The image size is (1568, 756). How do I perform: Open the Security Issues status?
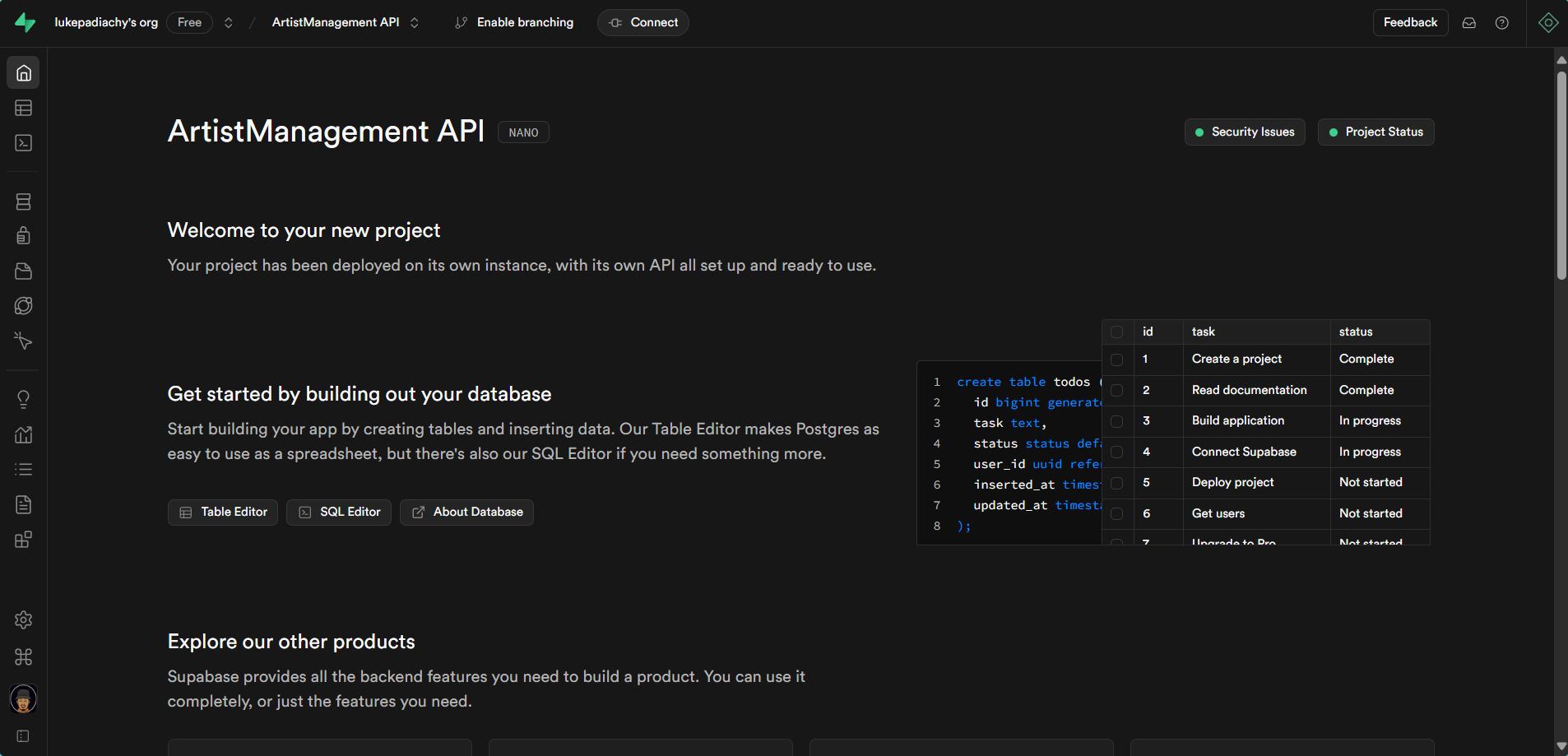[1245, 132]
